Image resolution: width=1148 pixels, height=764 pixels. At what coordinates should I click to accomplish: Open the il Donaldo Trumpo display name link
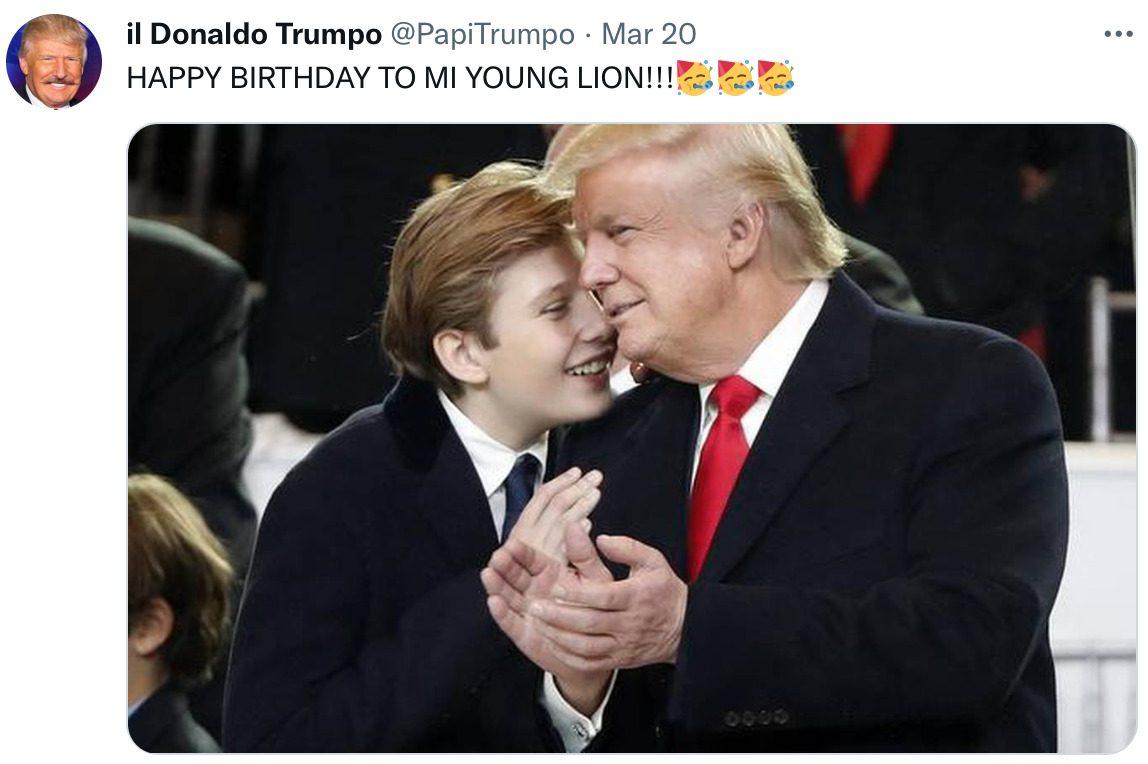(x=254, y=34)
